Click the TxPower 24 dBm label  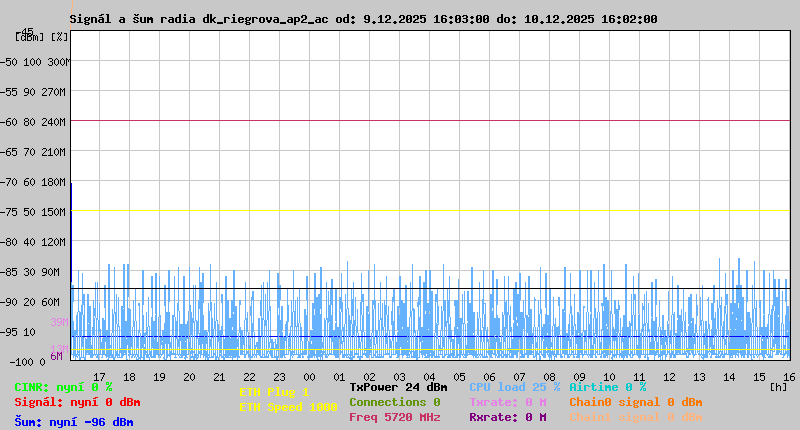pos(398,387)
